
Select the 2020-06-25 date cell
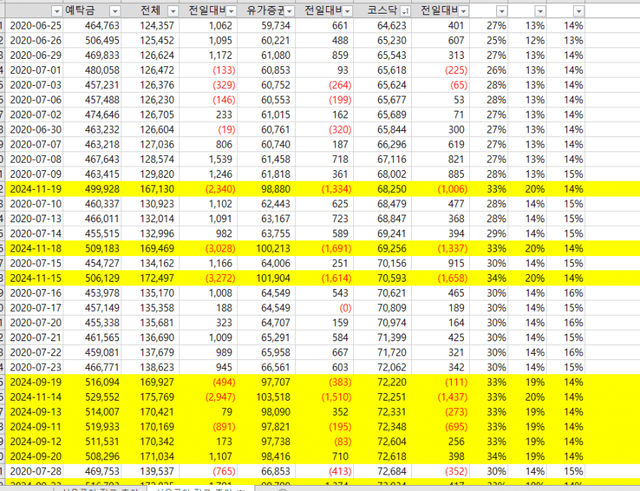[35, 23]
